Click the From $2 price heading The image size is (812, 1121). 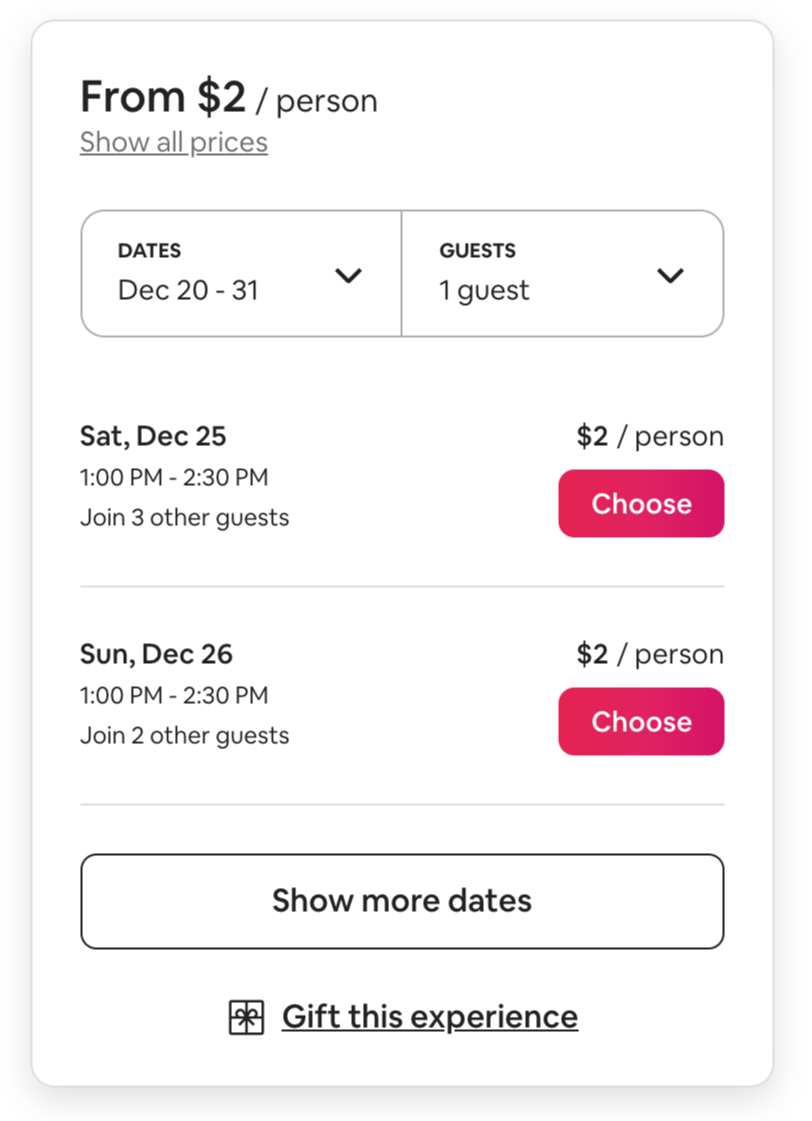point(163,98)
